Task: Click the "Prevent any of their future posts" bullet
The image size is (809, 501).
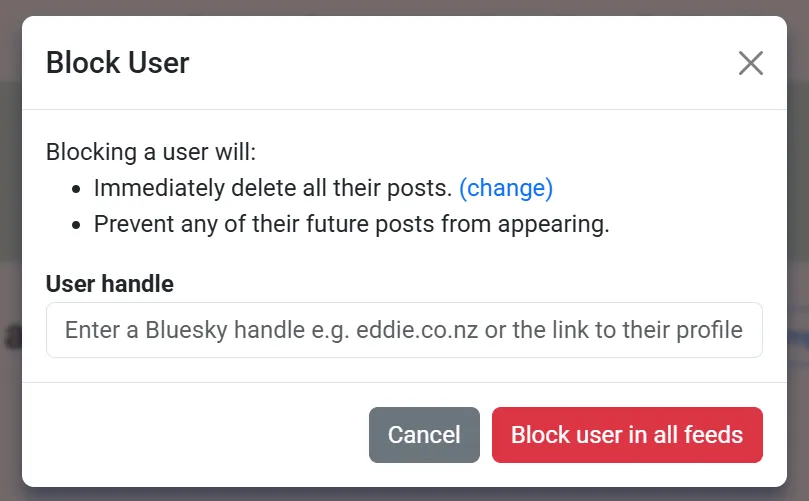Action: point(351,223)
